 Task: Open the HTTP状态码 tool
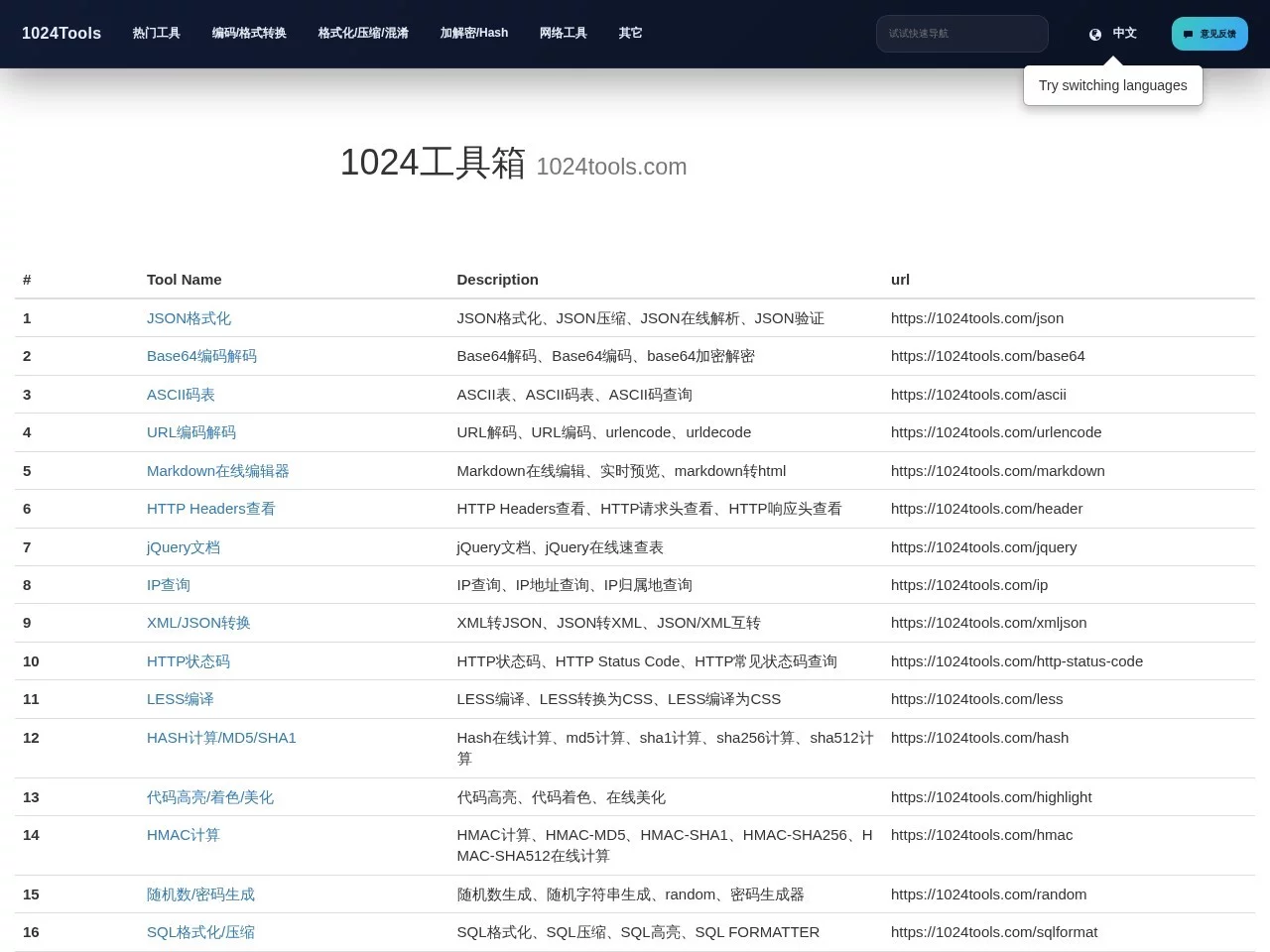(188, 661)
